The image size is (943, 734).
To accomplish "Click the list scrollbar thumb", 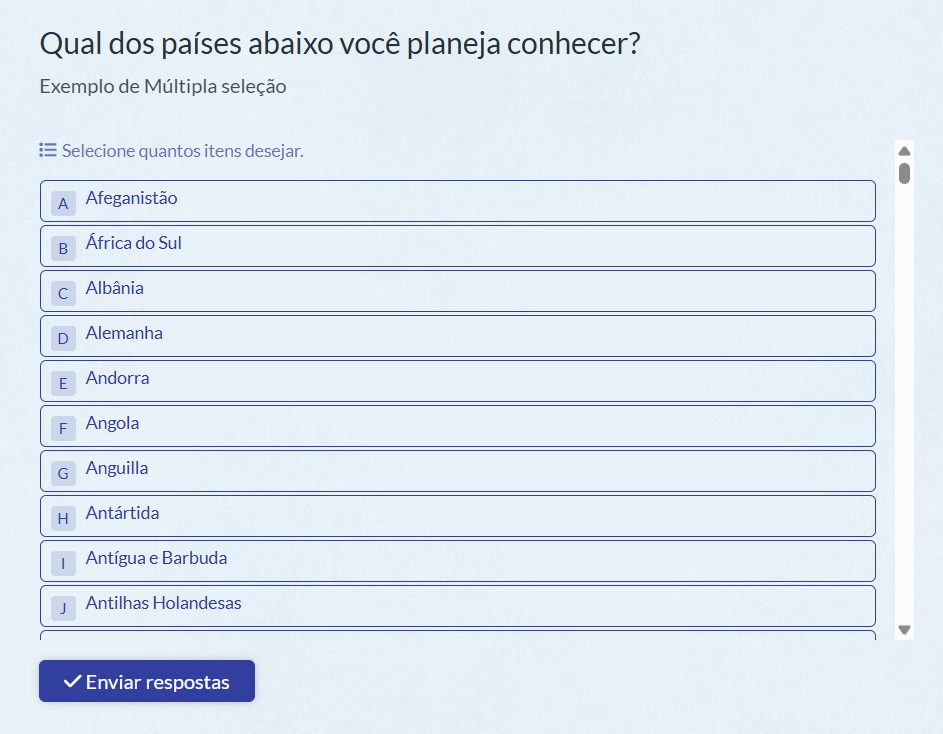I will pyautogui.click(x=905, y=173).
